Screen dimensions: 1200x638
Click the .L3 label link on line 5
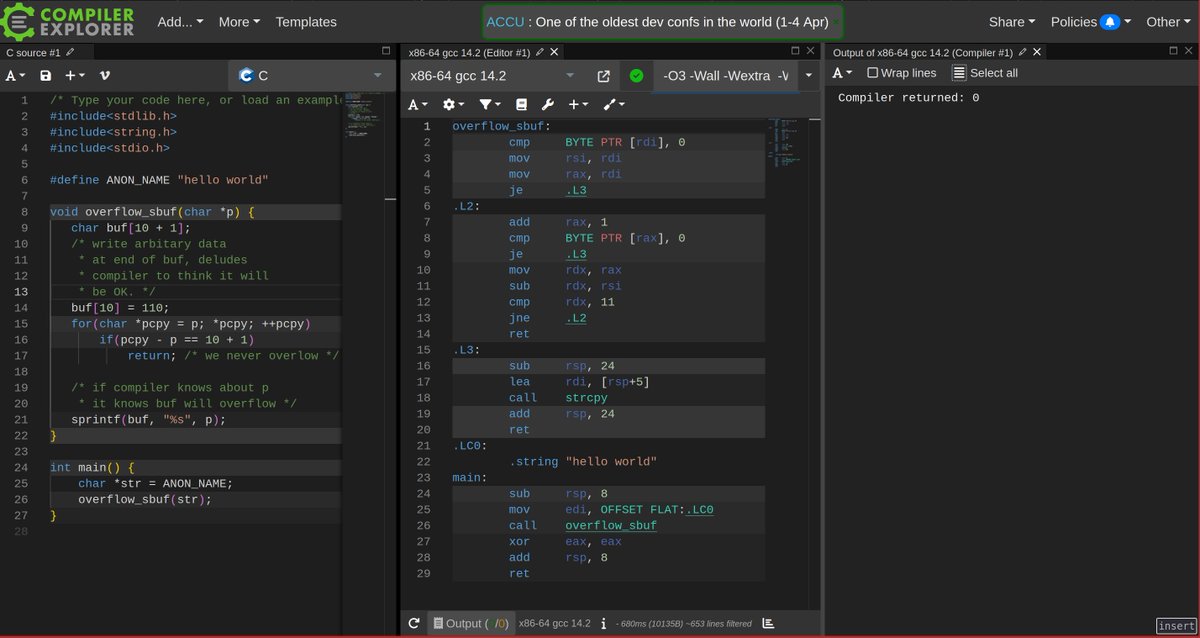pyautogui.click(x=576, y=190)
